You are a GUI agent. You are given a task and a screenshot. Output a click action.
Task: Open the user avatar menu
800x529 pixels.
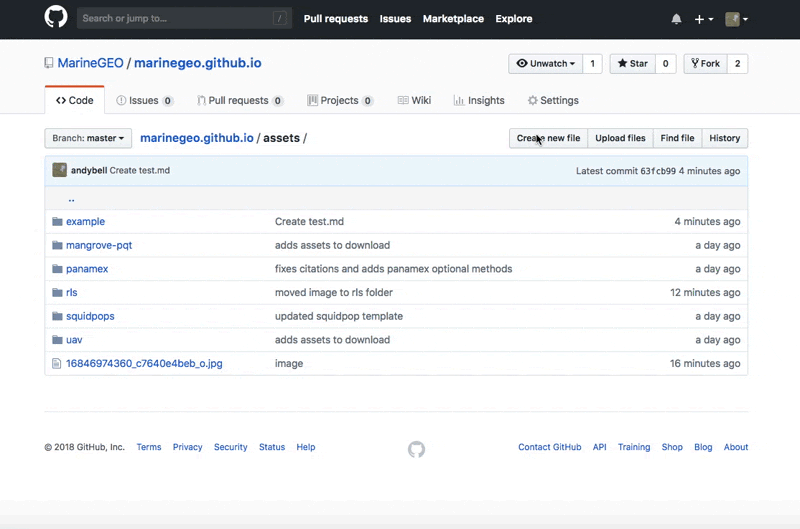(736, 19)
